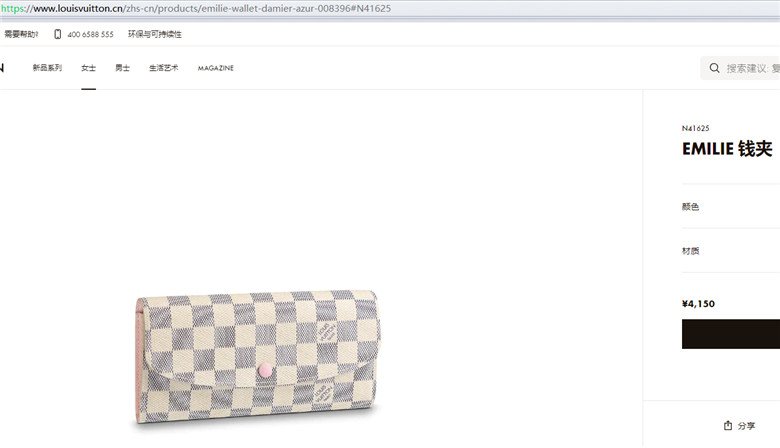Image resolution: width=780 pixels, height=448 pixels.
Task: Click the price ¥4,150
Action: click(698, 304)
